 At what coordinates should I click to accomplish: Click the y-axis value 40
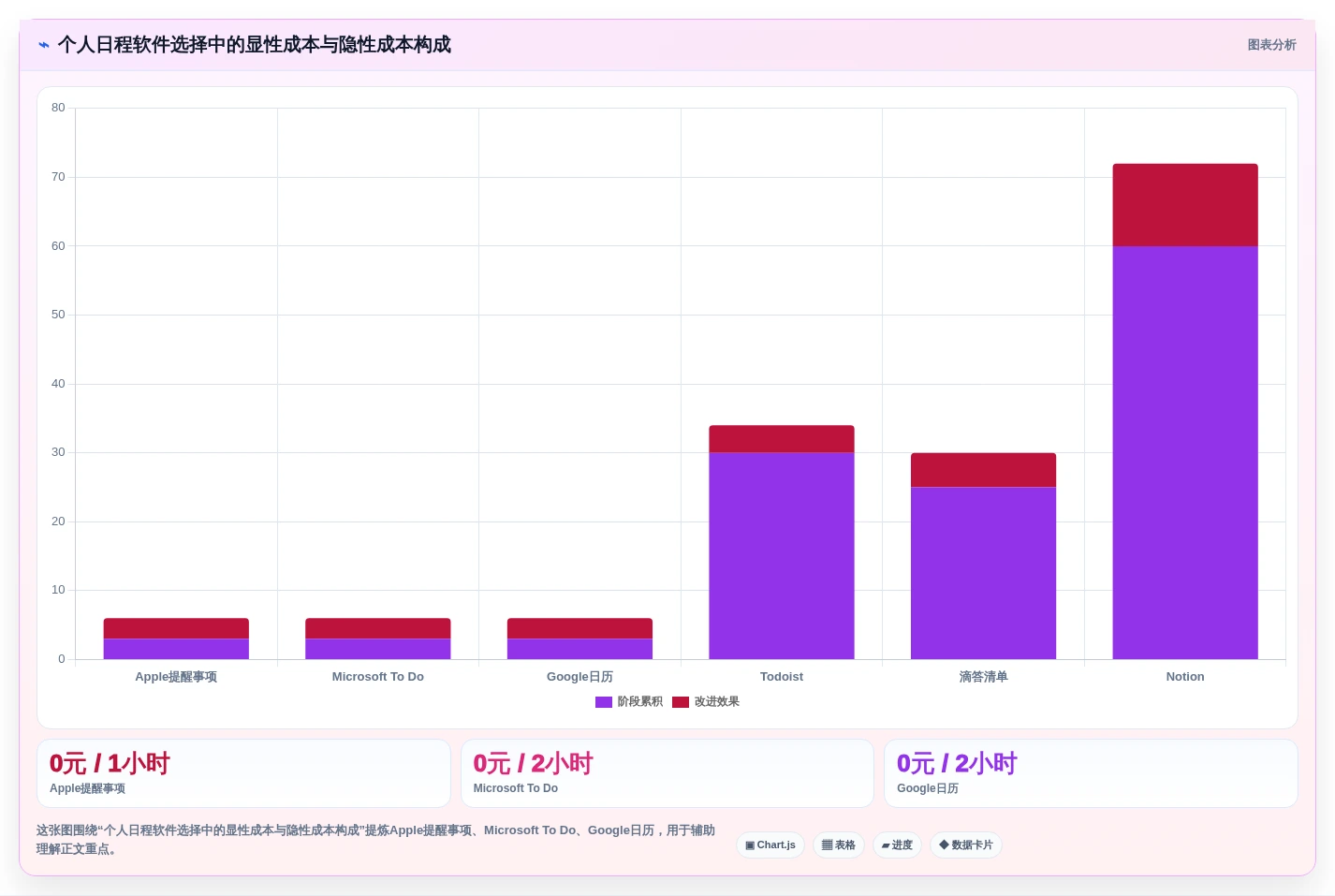coord(58,384)
